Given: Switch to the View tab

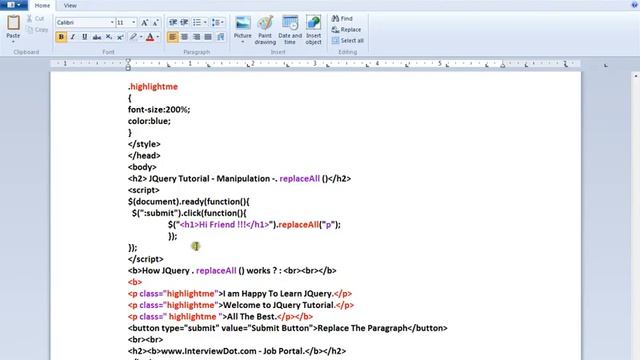Looking at the screenshot, I should tap(70, 5).
